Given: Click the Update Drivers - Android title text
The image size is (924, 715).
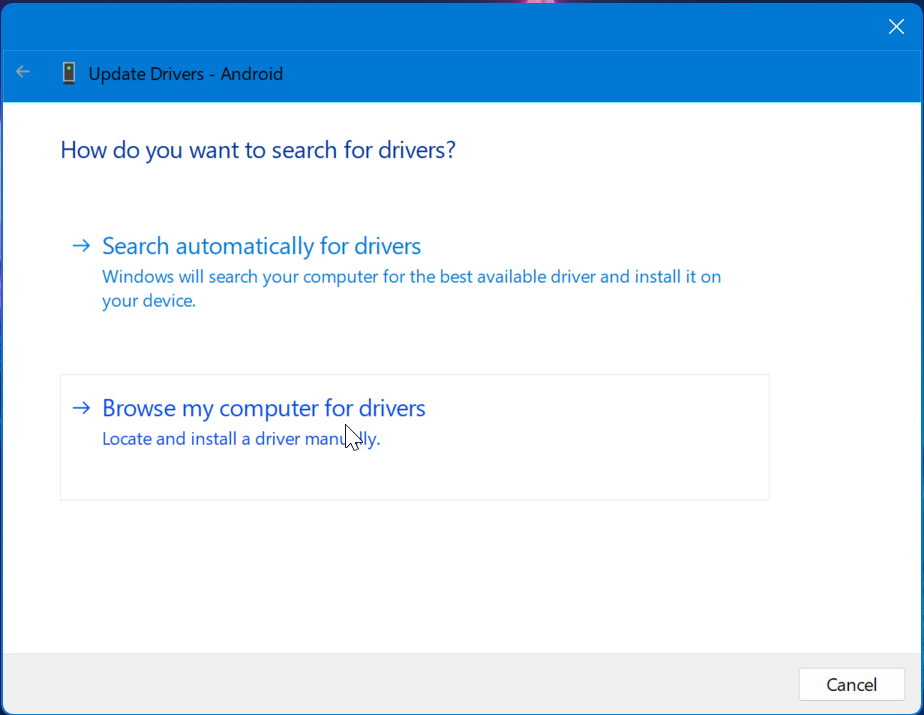Looking at the screenshot, I should [184, 73].
